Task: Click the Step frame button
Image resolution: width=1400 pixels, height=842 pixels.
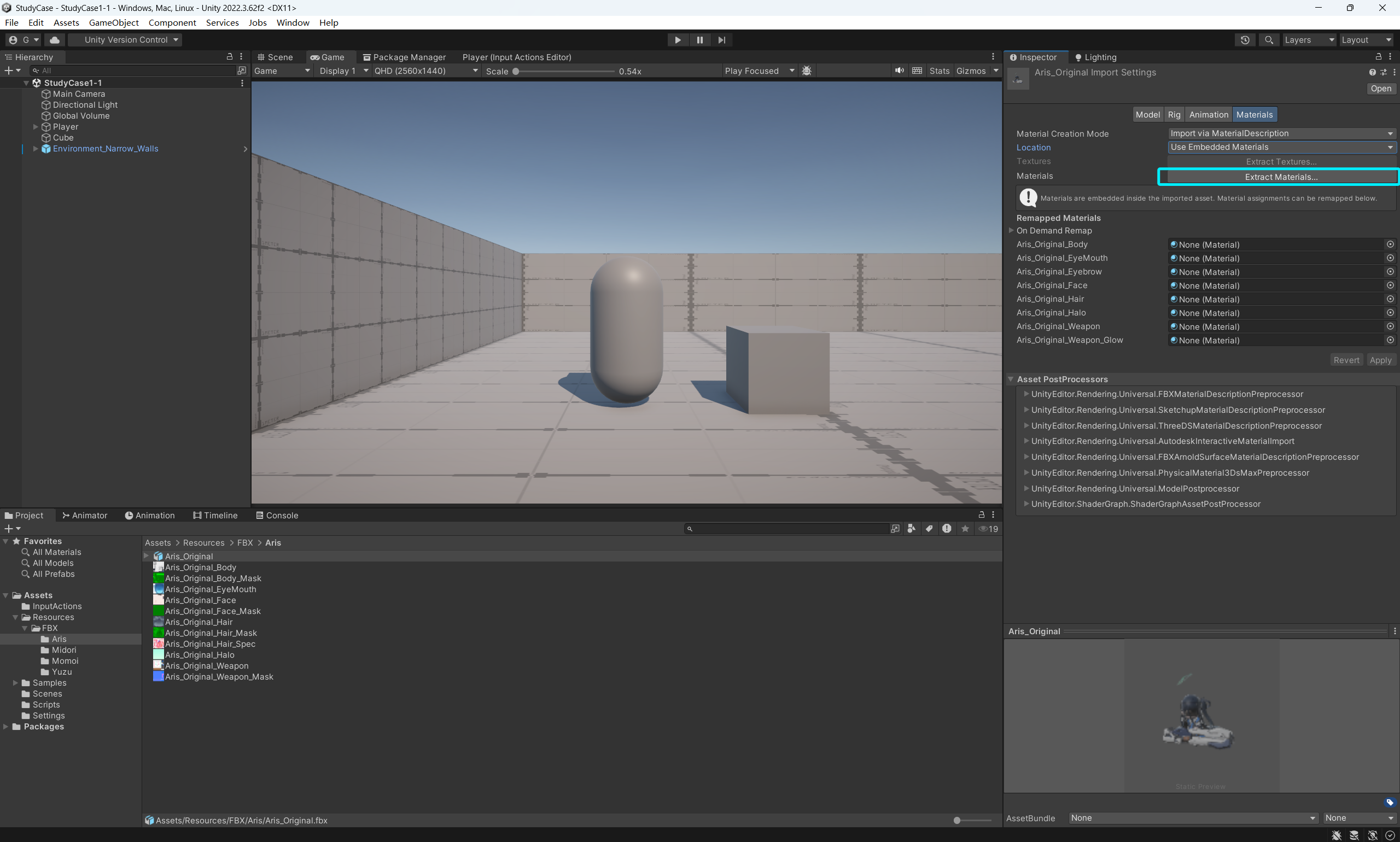Action: point(721,40)
